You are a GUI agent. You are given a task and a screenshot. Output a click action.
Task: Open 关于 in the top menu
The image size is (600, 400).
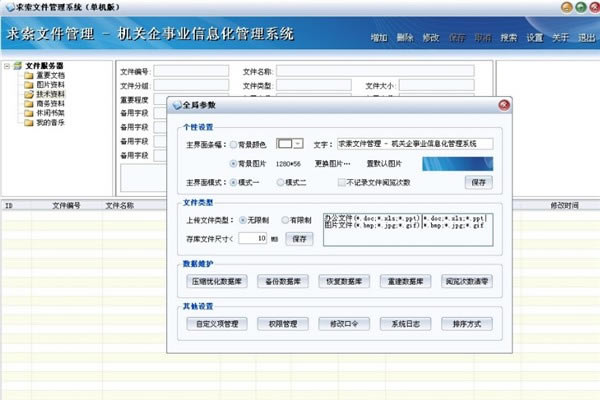(x=560, y=38)
